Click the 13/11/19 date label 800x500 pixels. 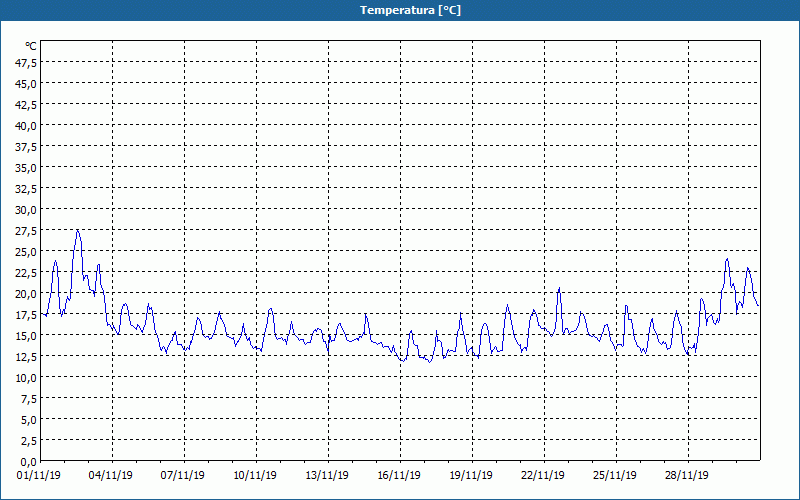point(327,475)
